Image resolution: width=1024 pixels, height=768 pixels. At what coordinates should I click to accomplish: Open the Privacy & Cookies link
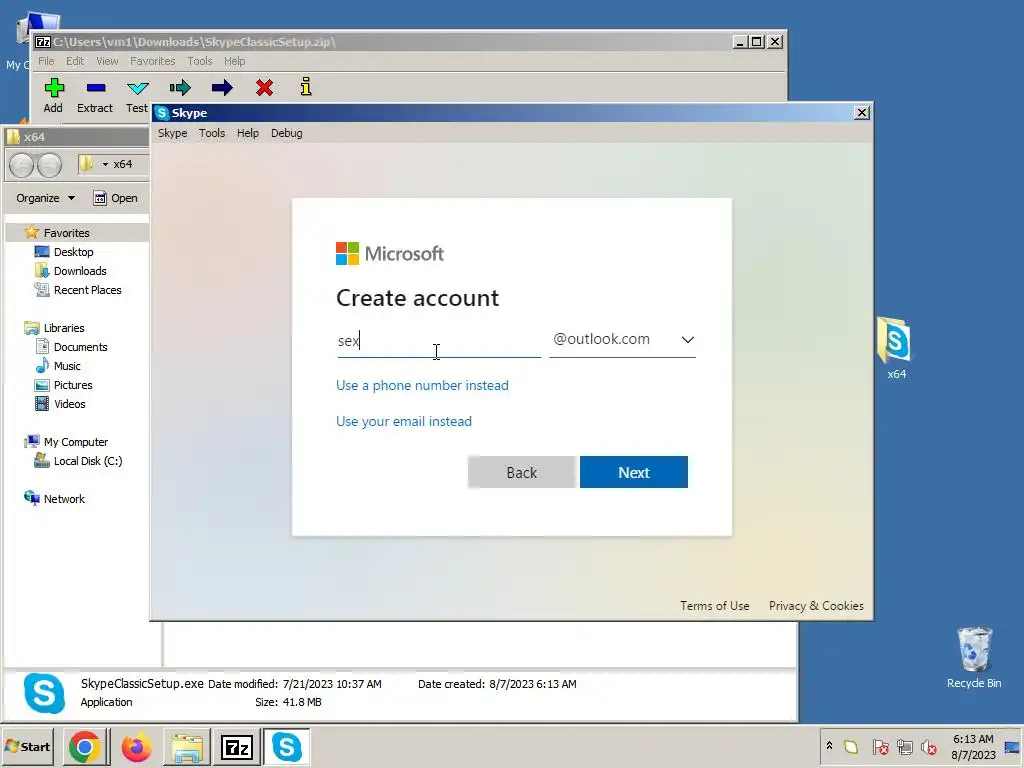(816, 605)
